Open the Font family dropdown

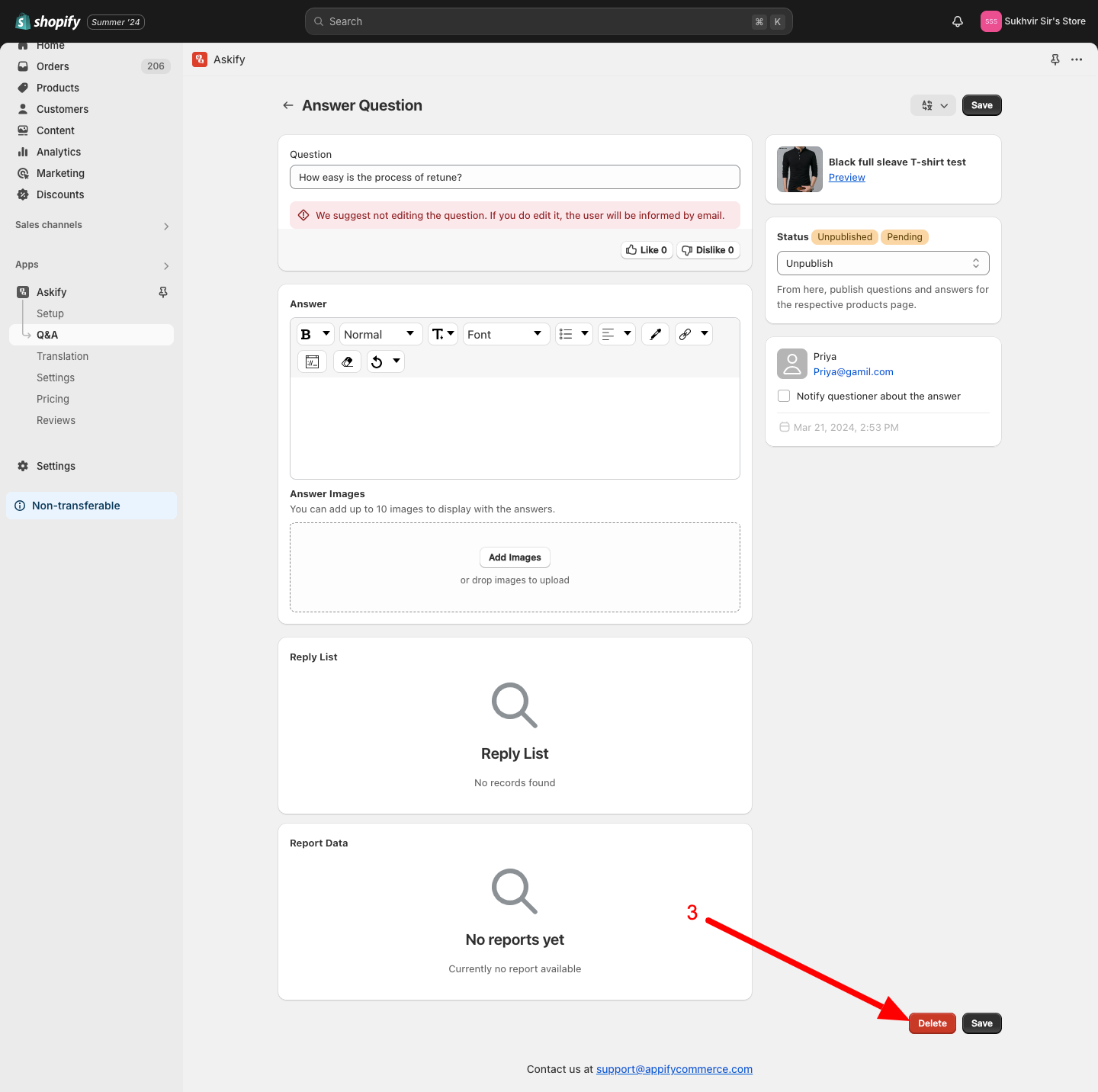coord(506,334)
